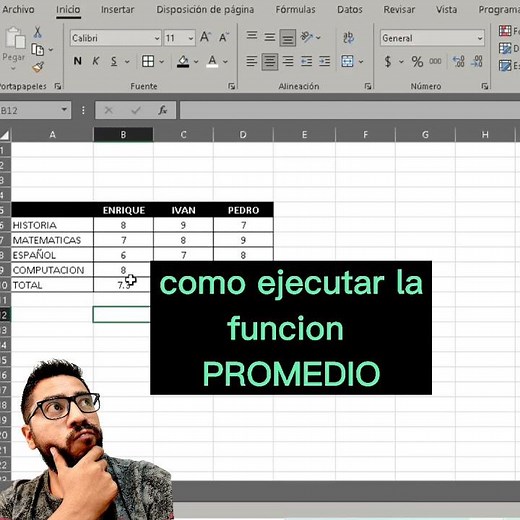Increase decimal places icon
The height and width of the screenshot is (520, 520).
459,61
